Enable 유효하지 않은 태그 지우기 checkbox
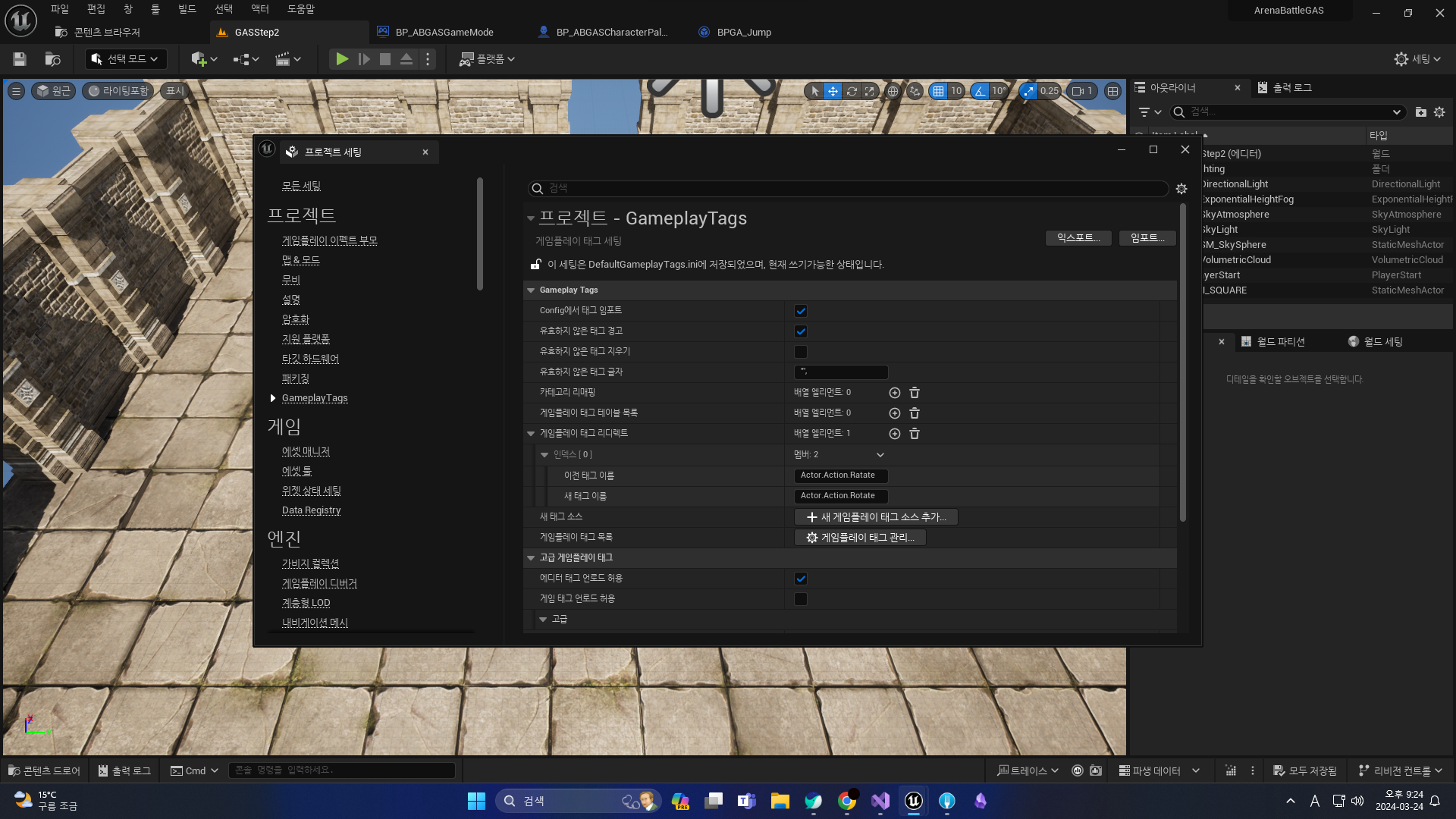 tap(801, 352)
